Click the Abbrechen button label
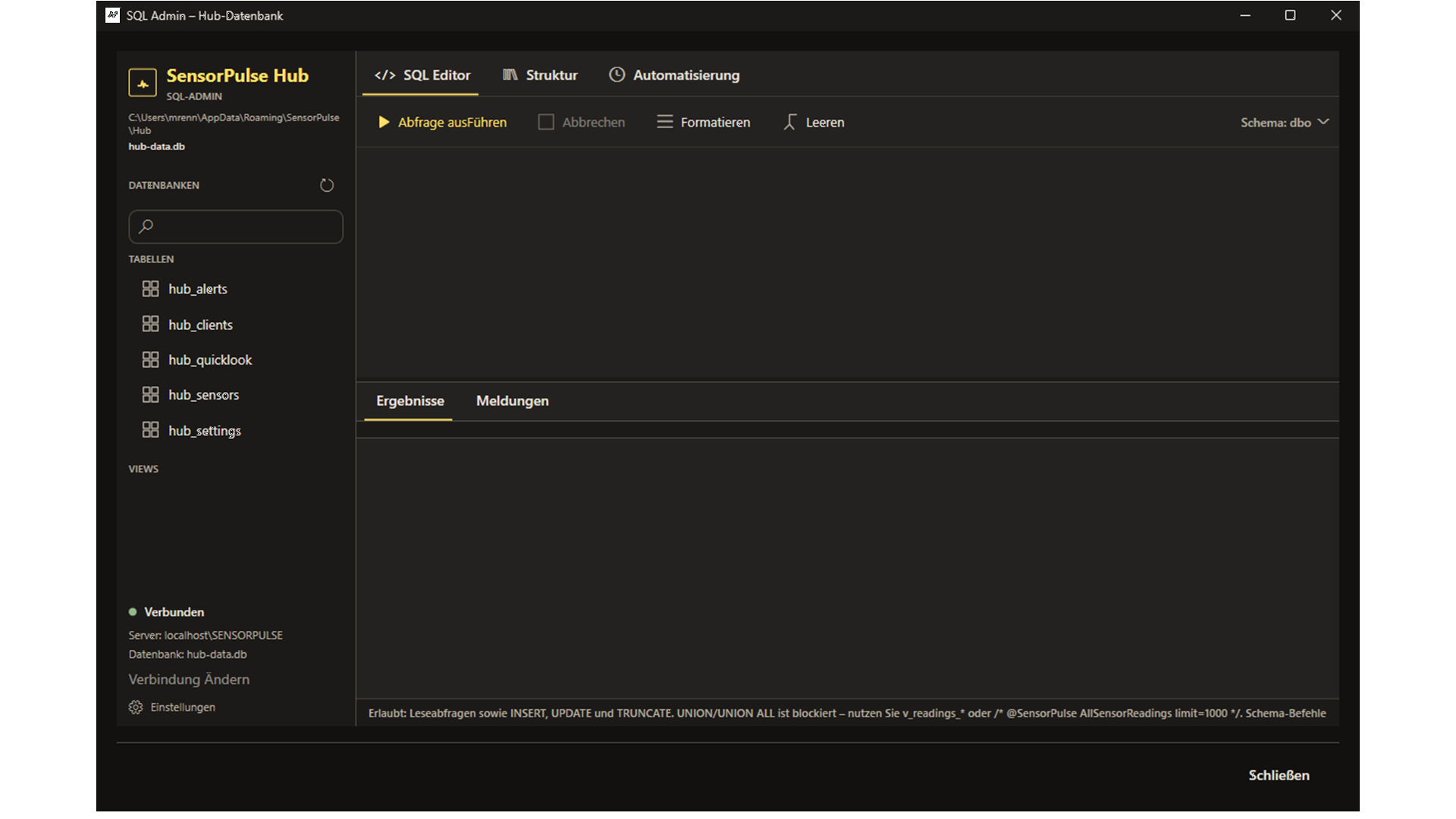The width and height of the screenshot is (1456, 819). (594, 122)
